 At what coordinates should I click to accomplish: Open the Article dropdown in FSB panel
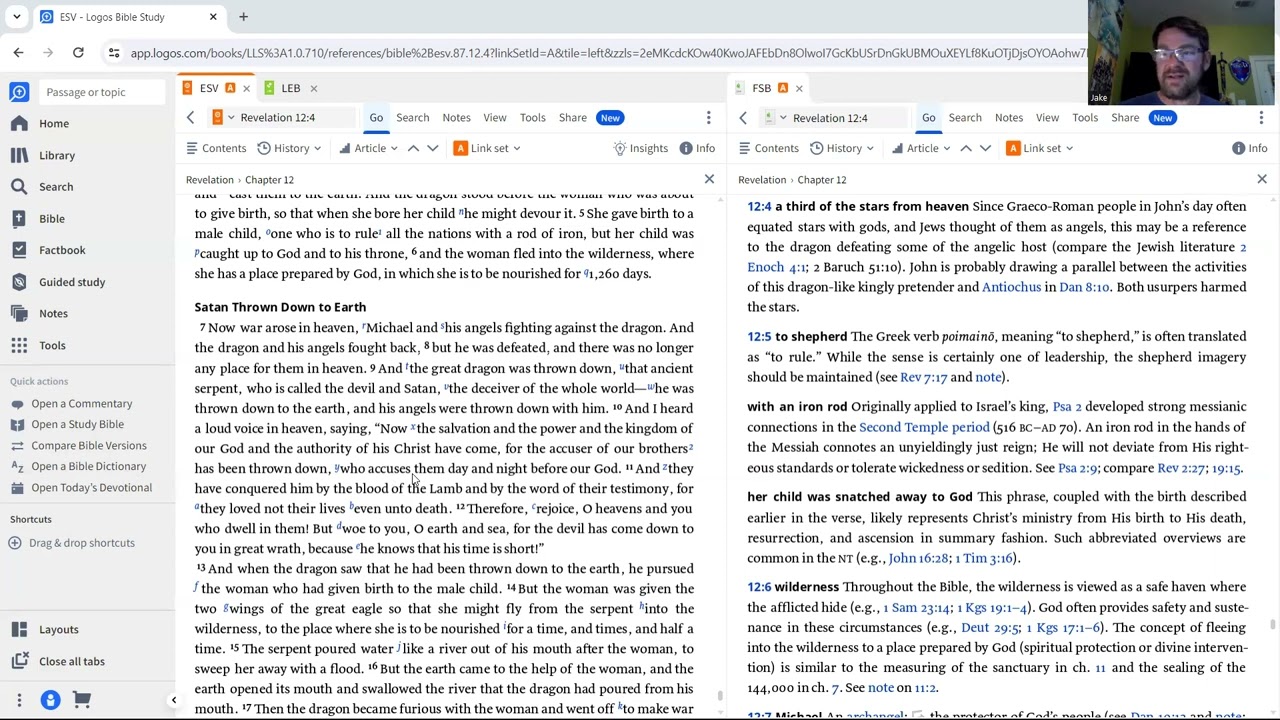click(x=921, y=148)
